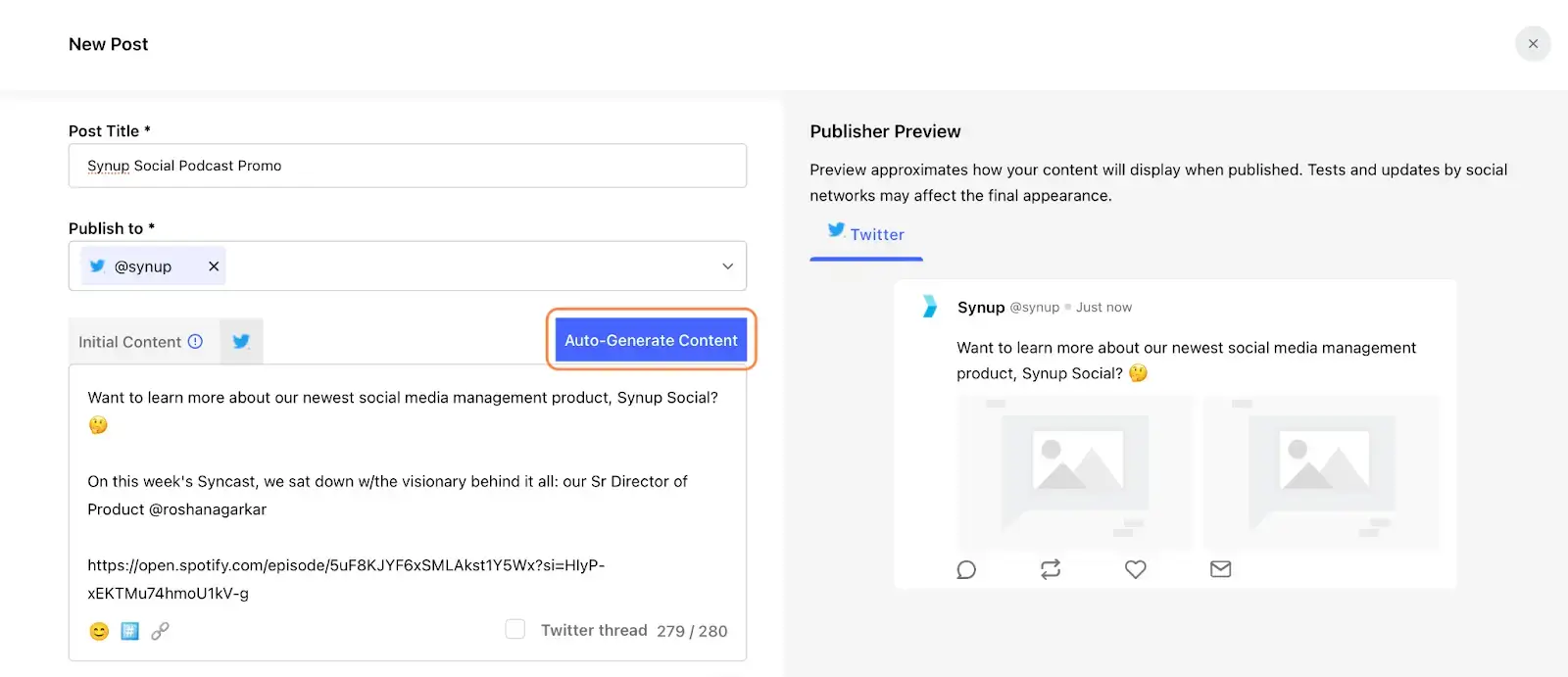The width and height of the screenshot is (1568, 677).
Task: Click the 279 / 280 character counter
Action: (692, 631)
